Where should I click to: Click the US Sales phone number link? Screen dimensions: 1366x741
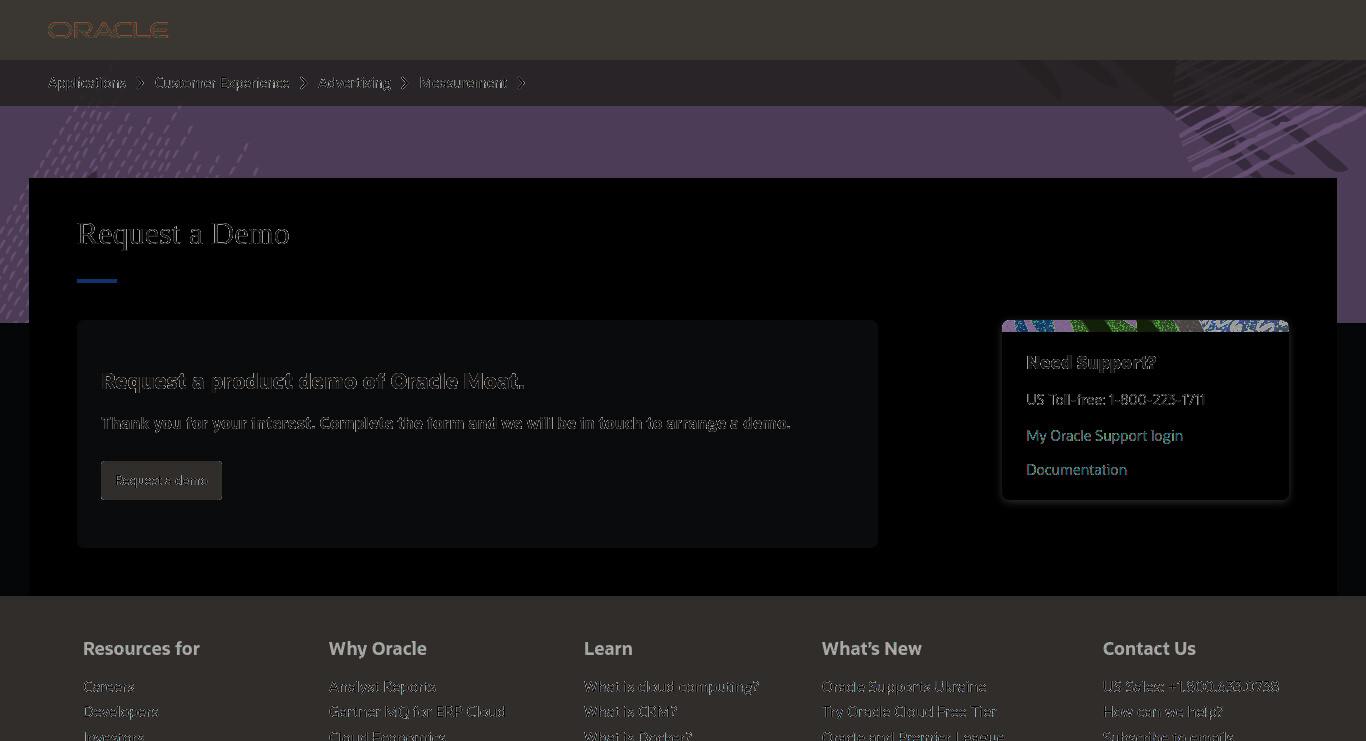point(1191,687)
